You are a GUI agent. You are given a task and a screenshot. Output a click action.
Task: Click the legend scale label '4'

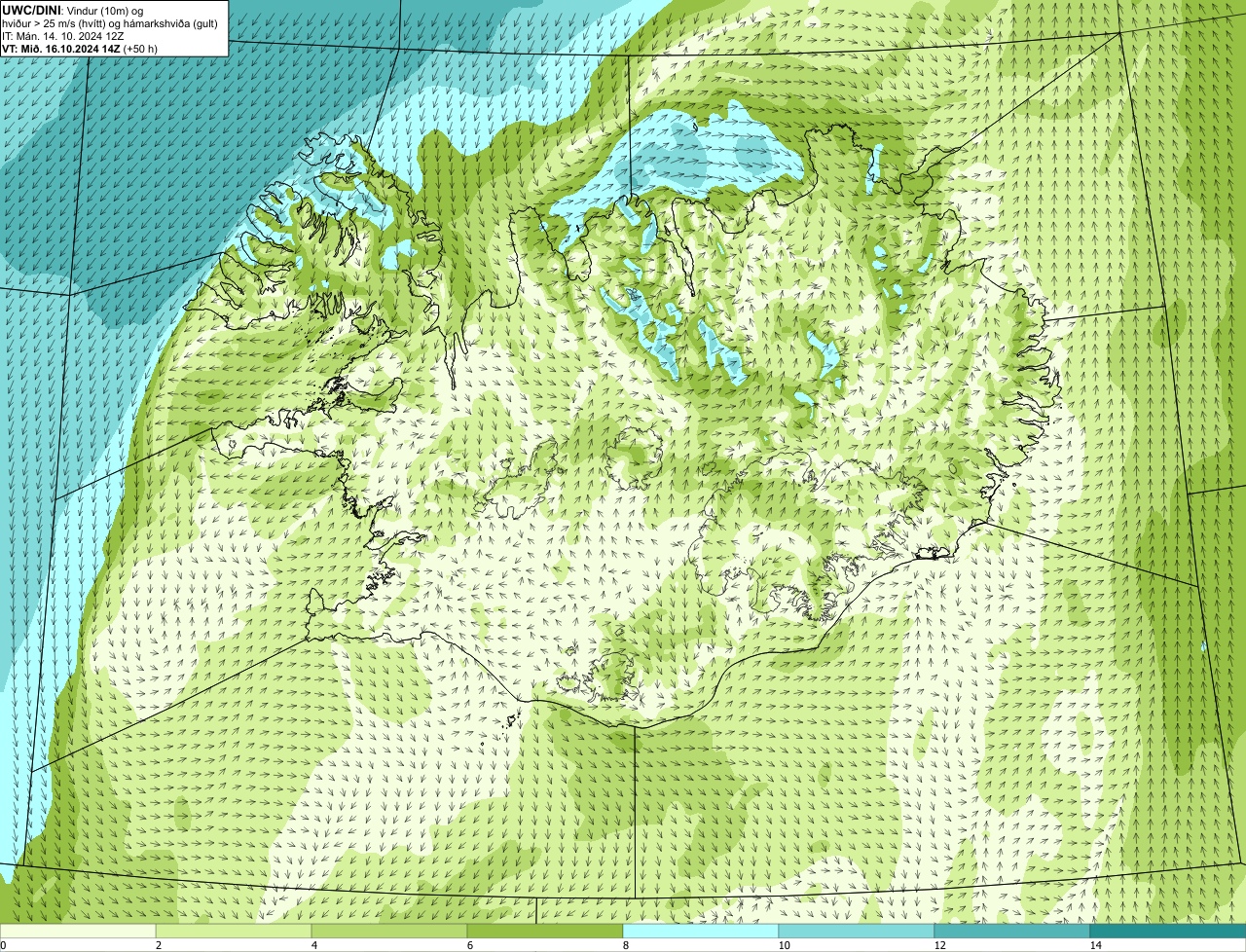[313, 945]
